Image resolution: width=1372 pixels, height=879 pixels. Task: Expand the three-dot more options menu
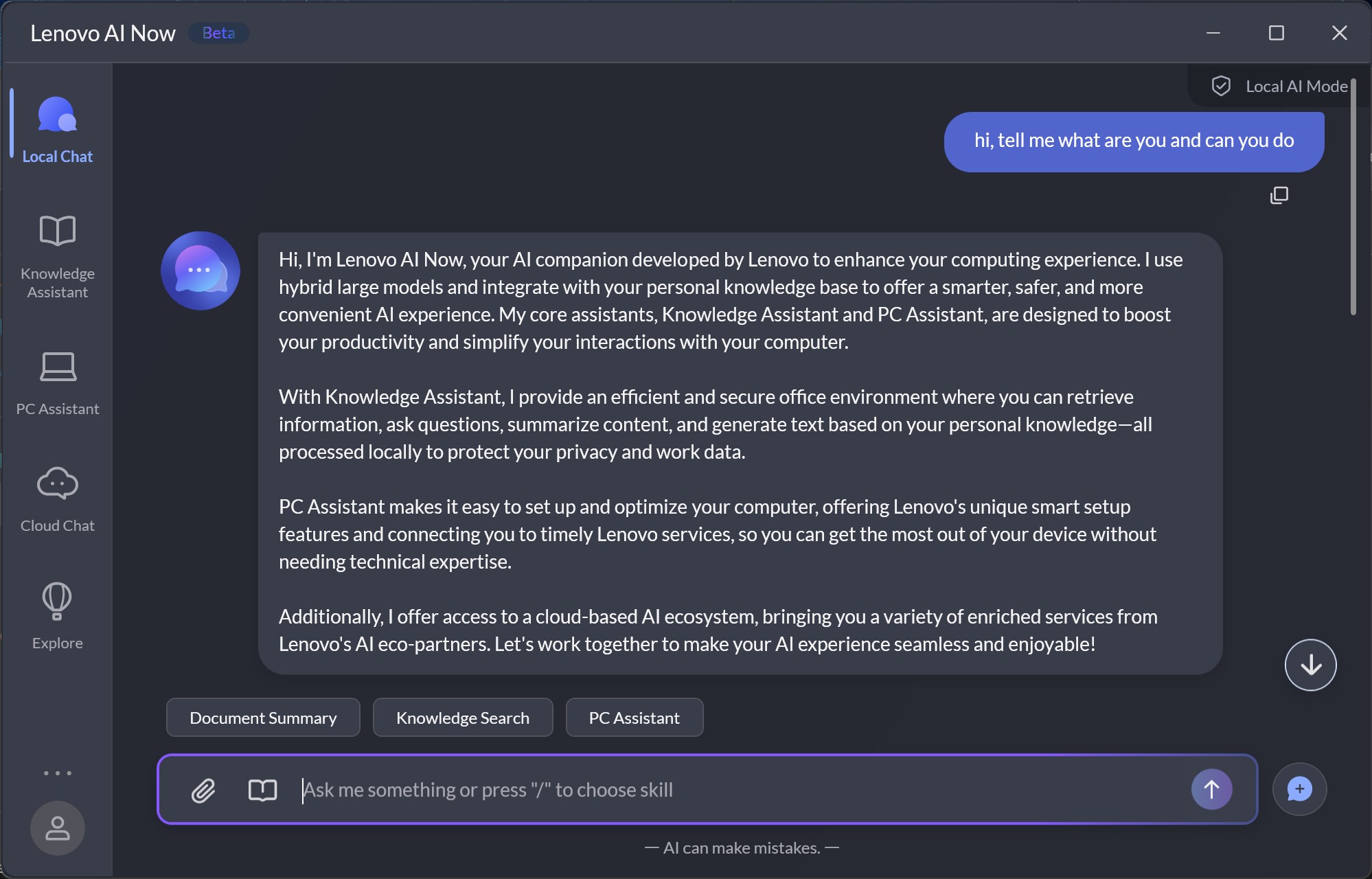point(58,773)
